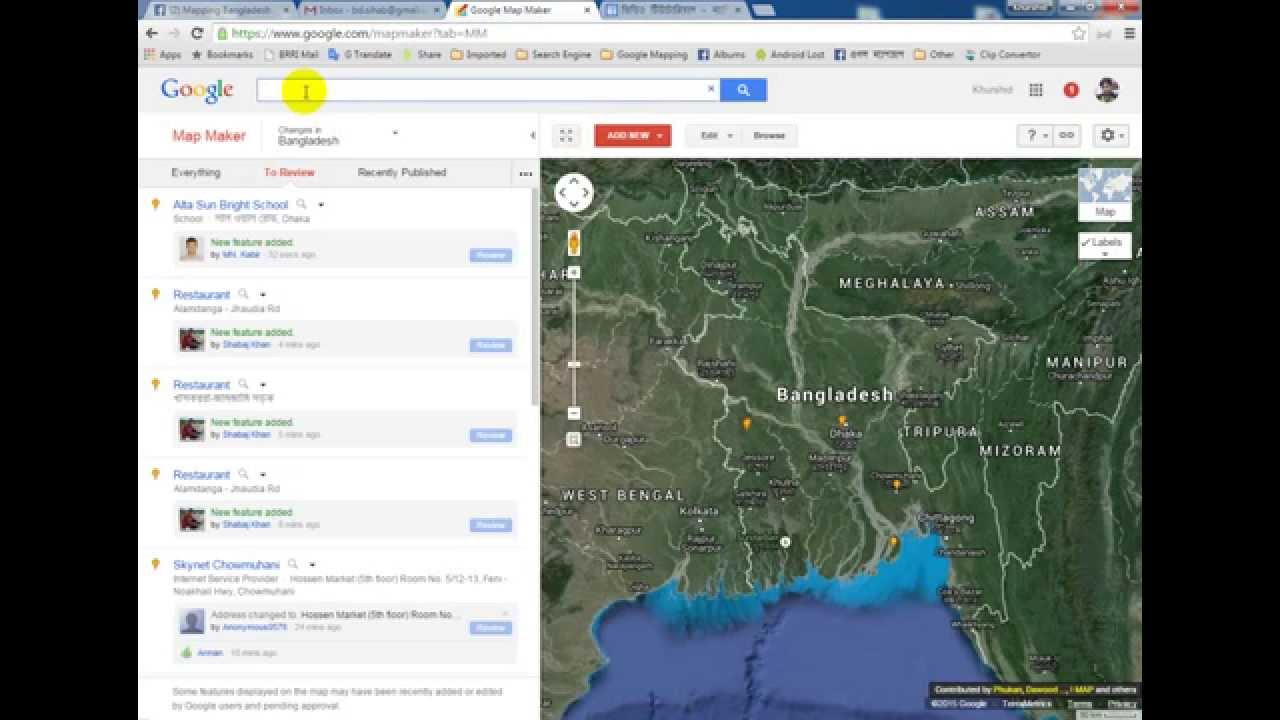This screenshot has width=1280, height=720.
Task: Expand the arrow beside Alta Sun Bright School
Action: coord(320,205)
